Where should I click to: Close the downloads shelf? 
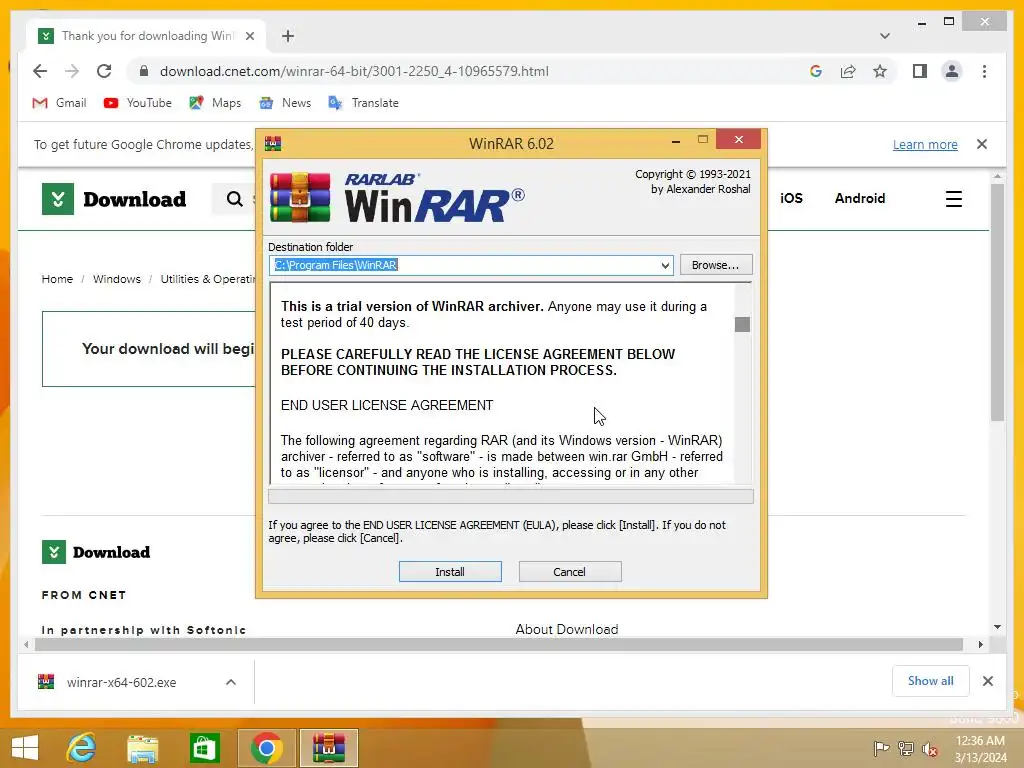[x=987, y=681]
